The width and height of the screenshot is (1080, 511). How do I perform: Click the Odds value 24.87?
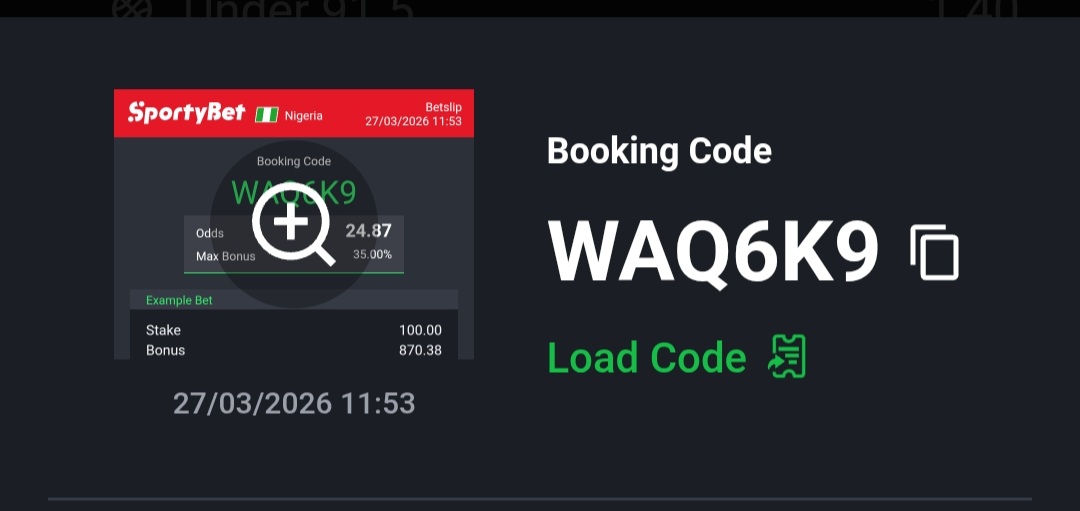[x=368, y=230]
